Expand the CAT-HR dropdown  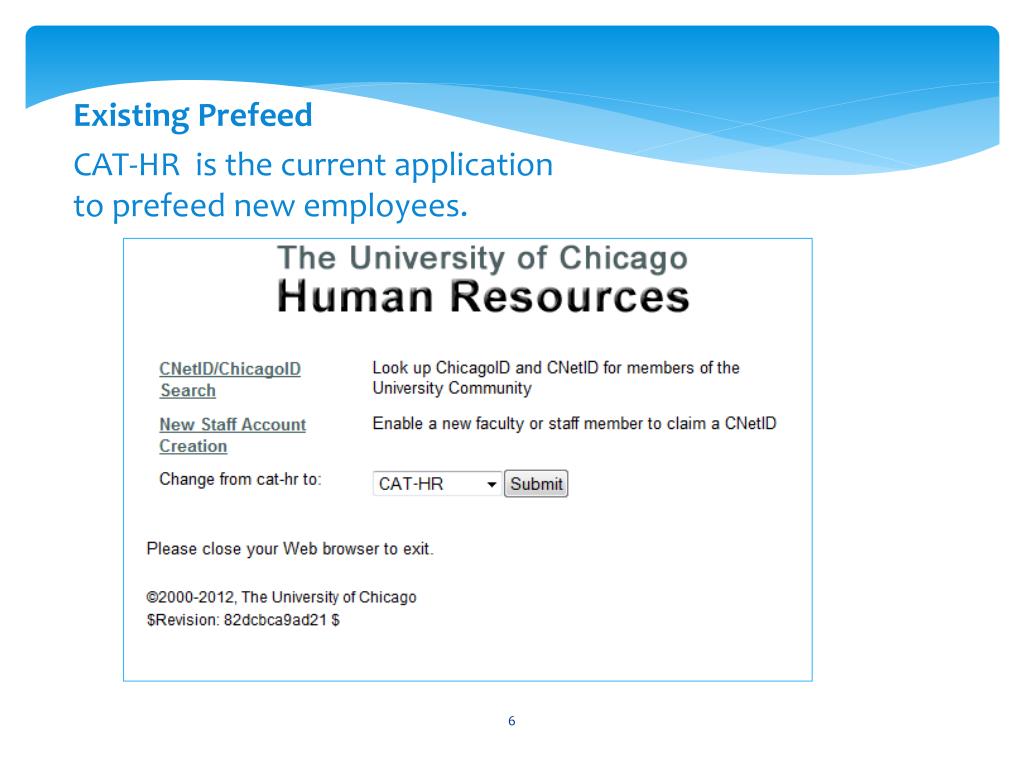click(437, 484)
